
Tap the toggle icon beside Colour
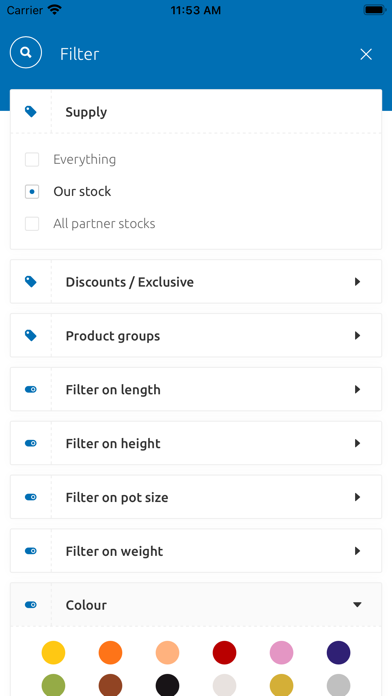[x=31, y=605]
